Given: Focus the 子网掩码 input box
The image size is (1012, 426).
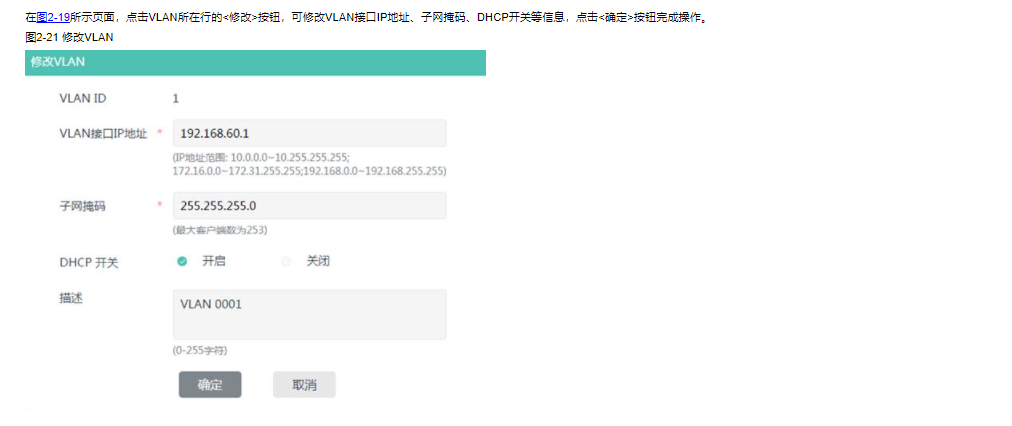Looking at the screenshot, I should click(x=309, y=206).
